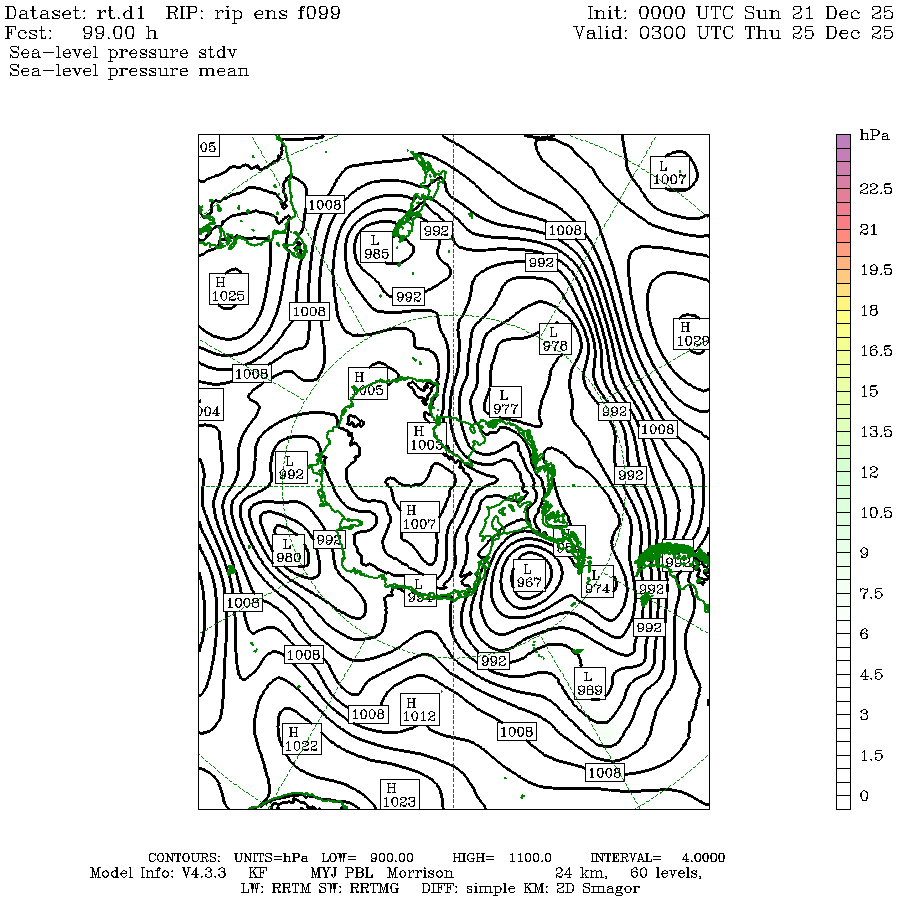Select the 18 colorbar tick label
900x900 pixels.
coord(868,311)
